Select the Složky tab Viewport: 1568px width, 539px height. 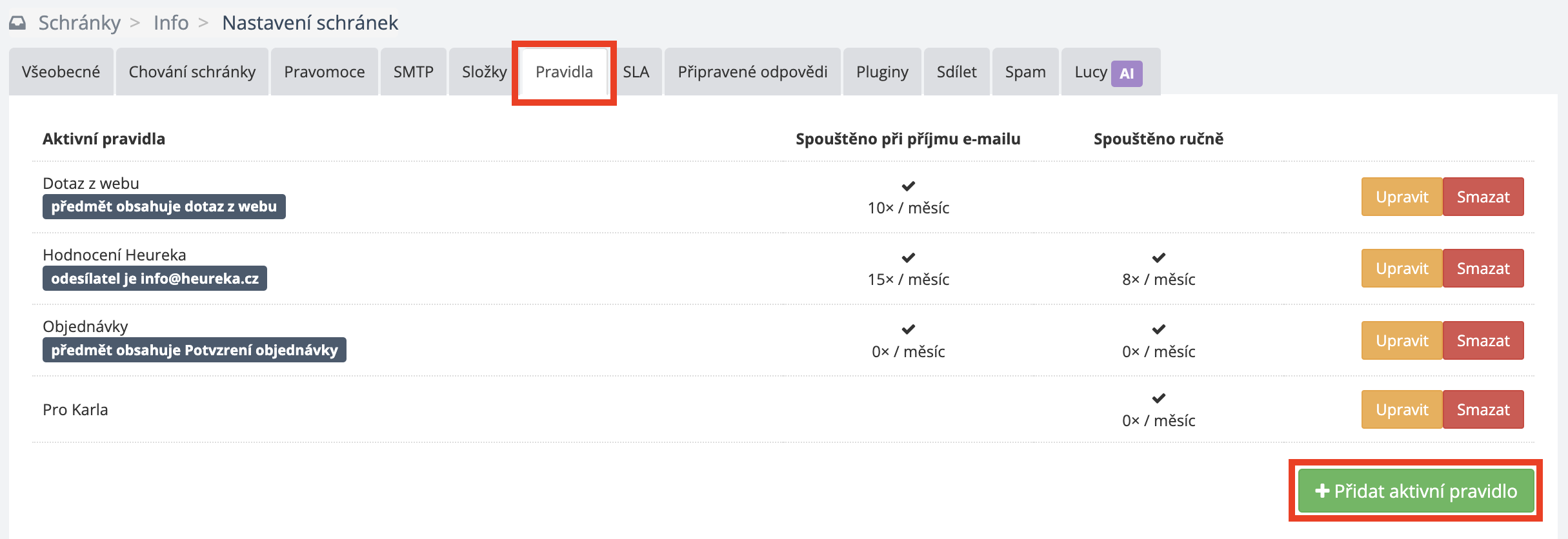(x=484, y=72)
